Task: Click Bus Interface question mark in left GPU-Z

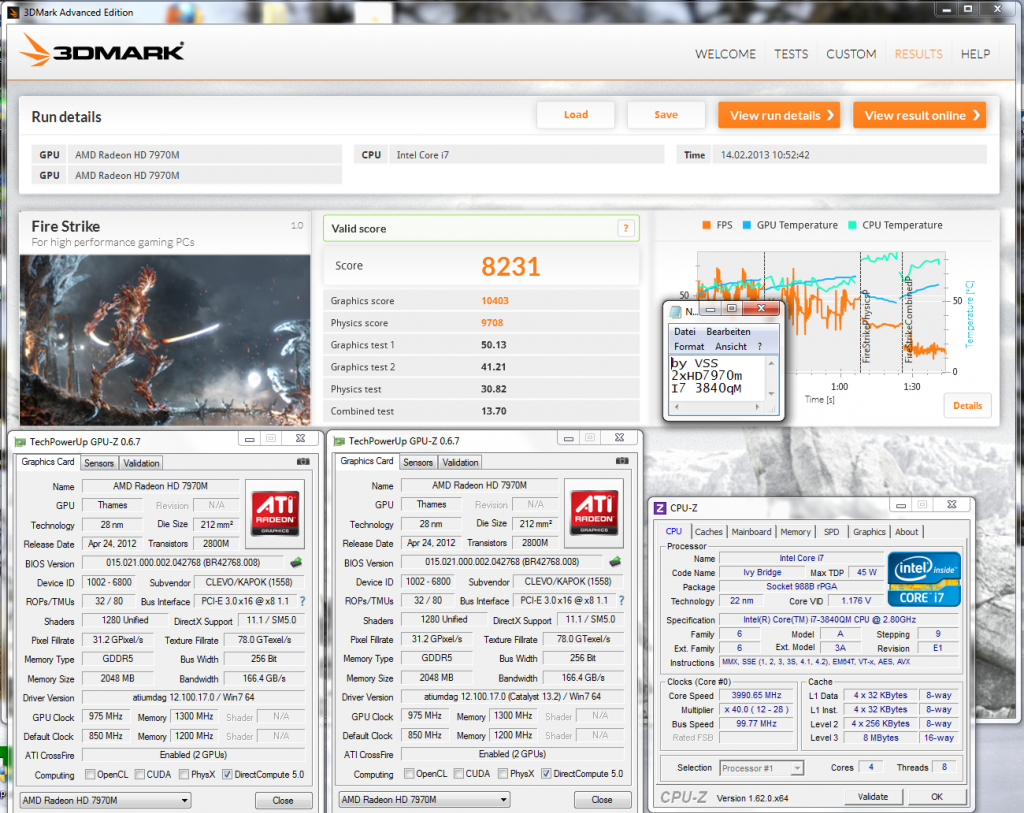Action: tap(302, 601)
